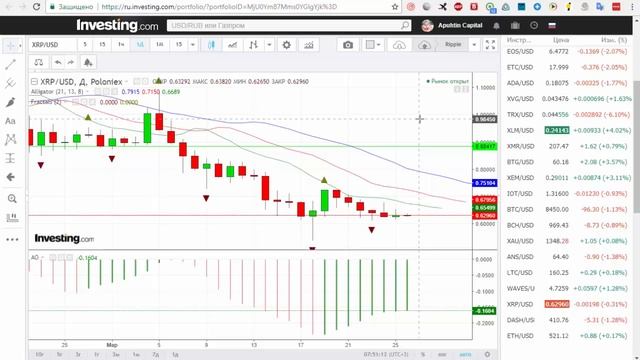Select the 7д date range

(x=156, y=355)
